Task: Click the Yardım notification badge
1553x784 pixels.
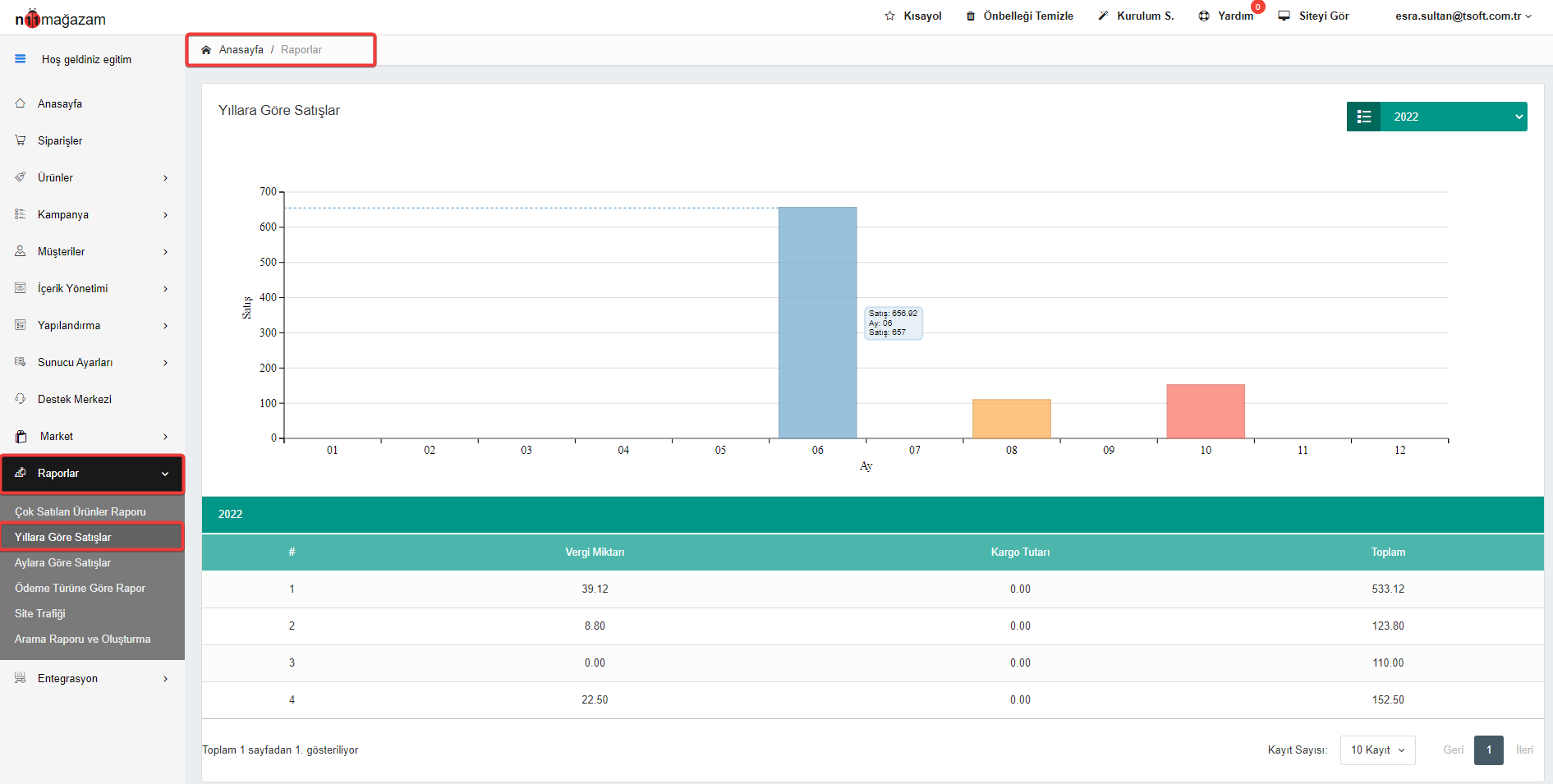Action: point(1258,7)
